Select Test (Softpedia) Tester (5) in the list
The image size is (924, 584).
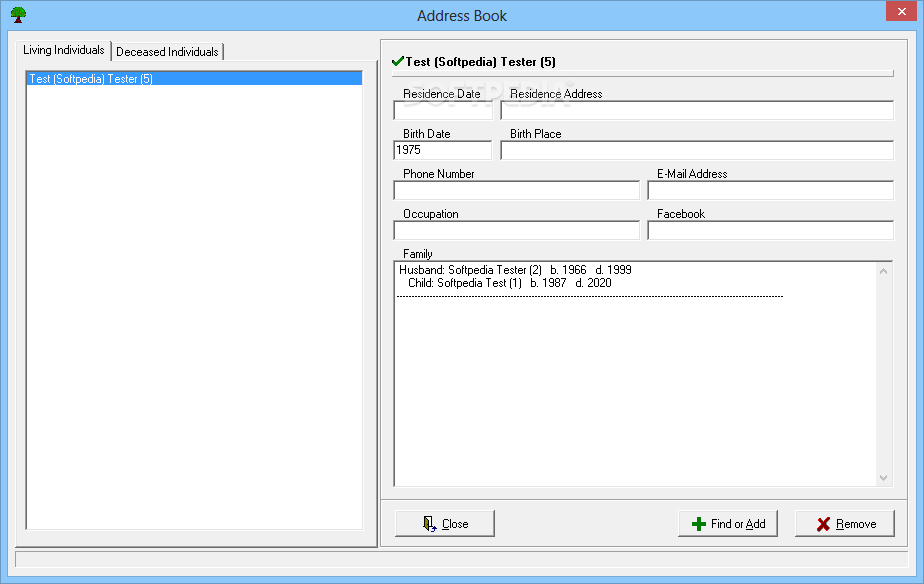coord(194,78)
